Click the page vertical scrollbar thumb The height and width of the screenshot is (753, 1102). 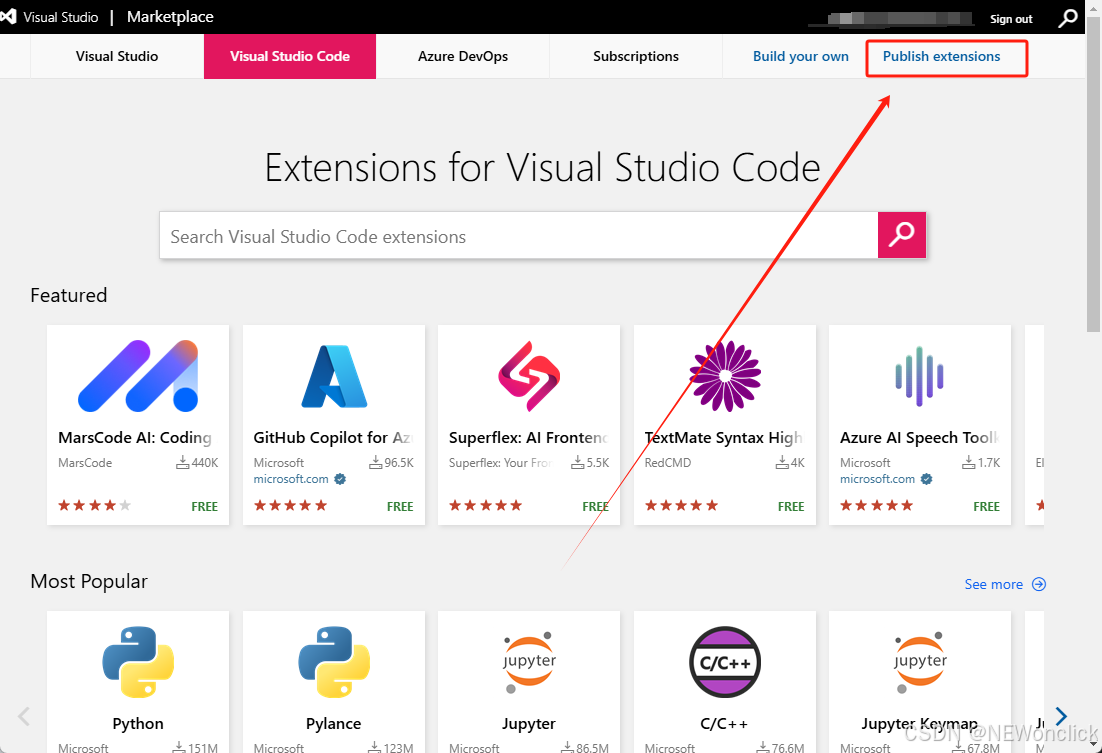tap(1093, 172)
